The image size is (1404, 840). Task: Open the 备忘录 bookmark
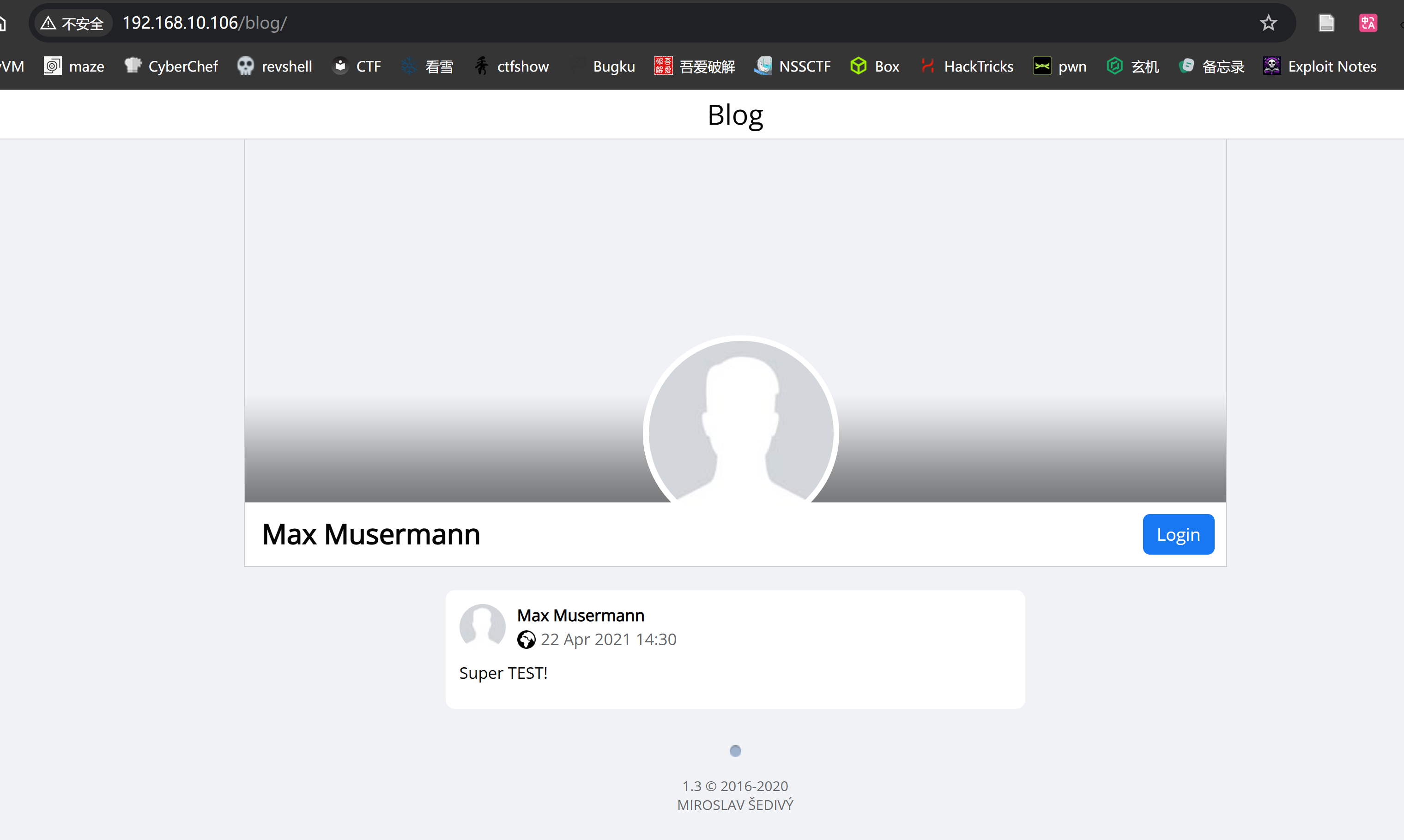[x=1211, y=66]
